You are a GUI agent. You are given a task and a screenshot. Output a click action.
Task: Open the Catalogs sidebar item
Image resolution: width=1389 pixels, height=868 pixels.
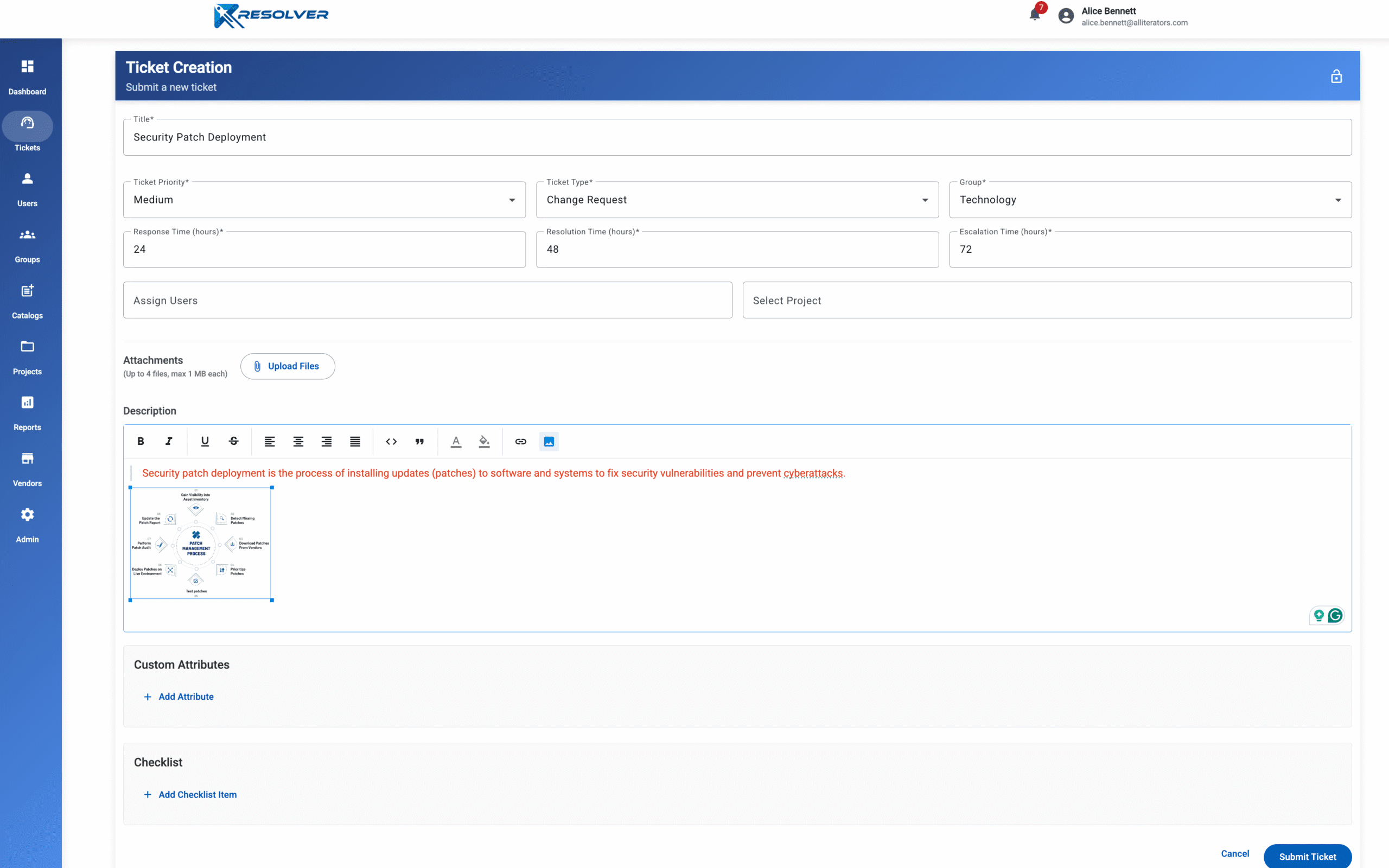click(x=27, y=301)
